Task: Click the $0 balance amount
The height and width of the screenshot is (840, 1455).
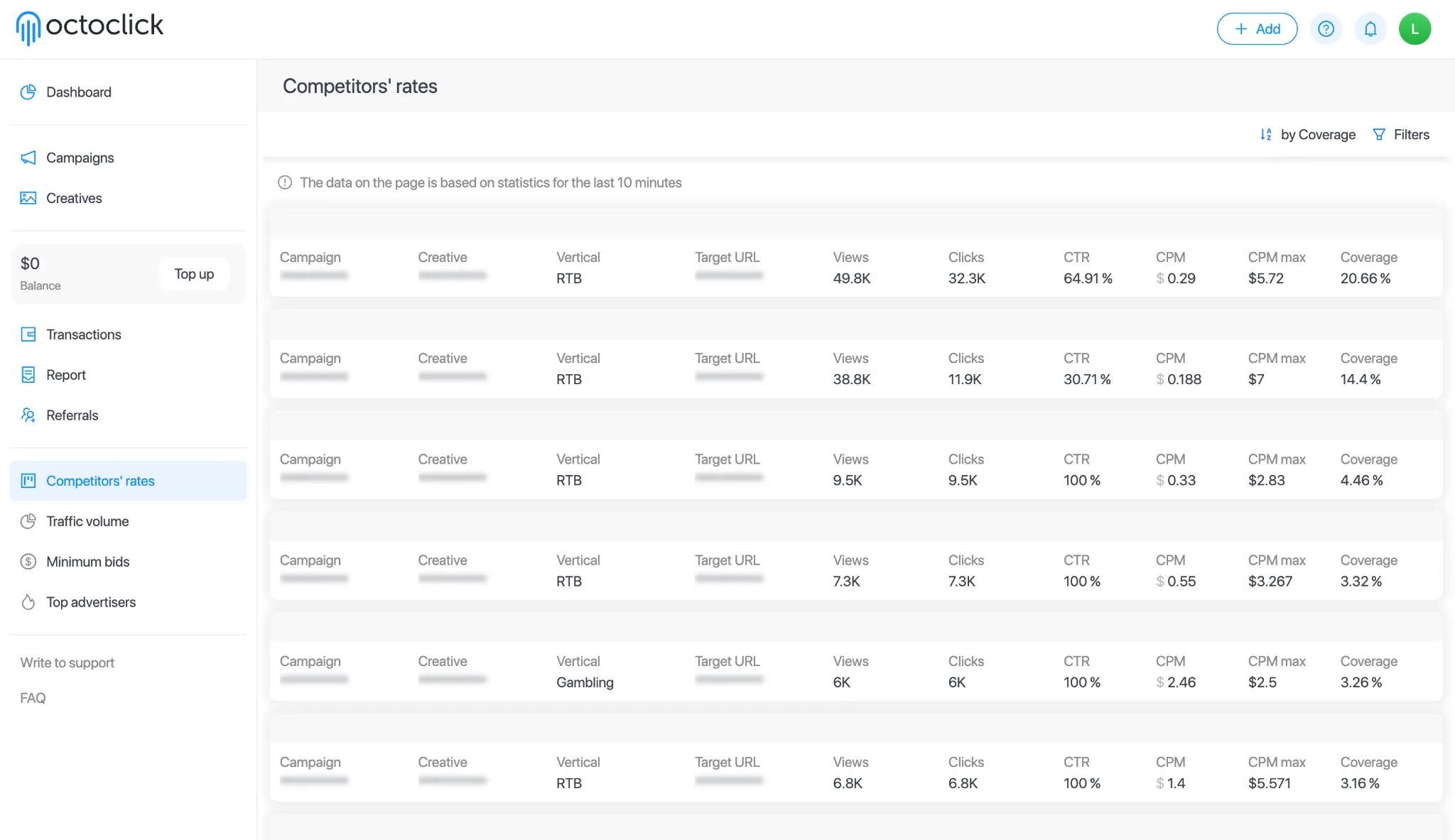Action: point(30,263)
